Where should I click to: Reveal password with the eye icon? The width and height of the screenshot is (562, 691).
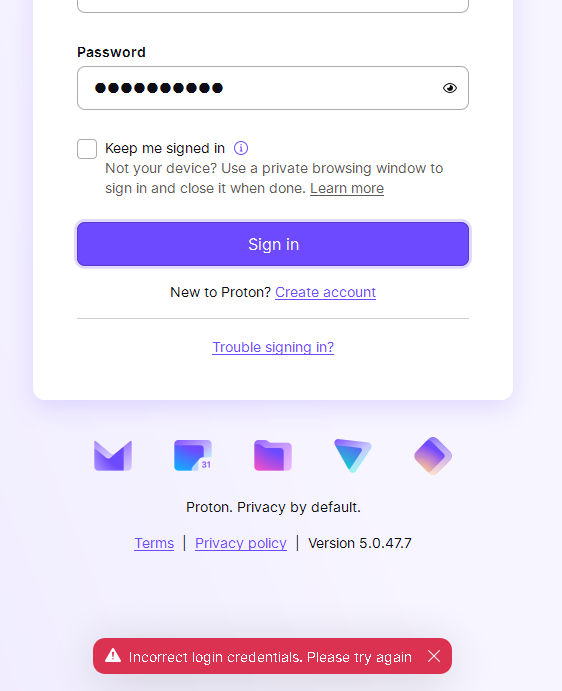pos(450,88)
